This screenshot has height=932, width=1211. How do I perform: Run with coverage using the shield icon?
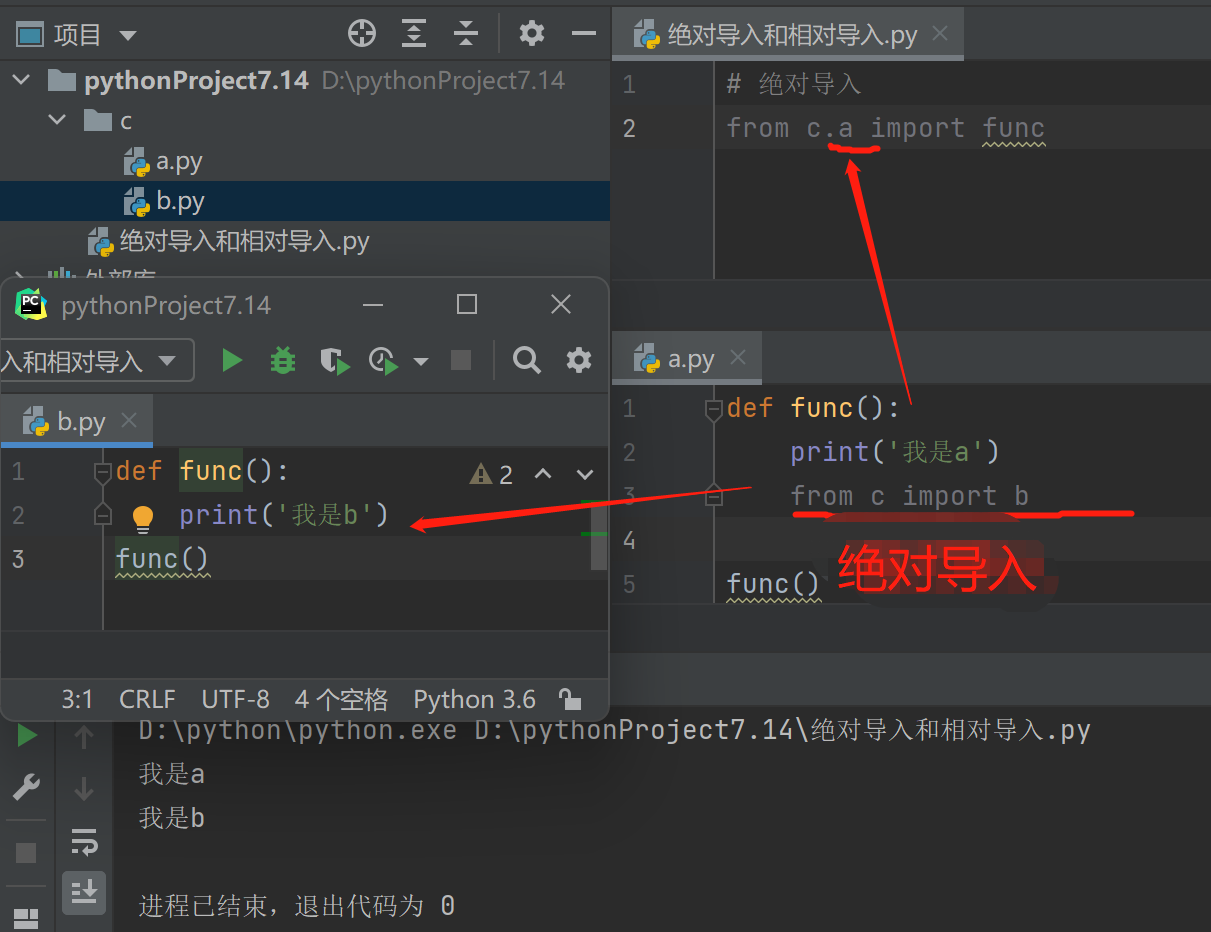[334, 360]
